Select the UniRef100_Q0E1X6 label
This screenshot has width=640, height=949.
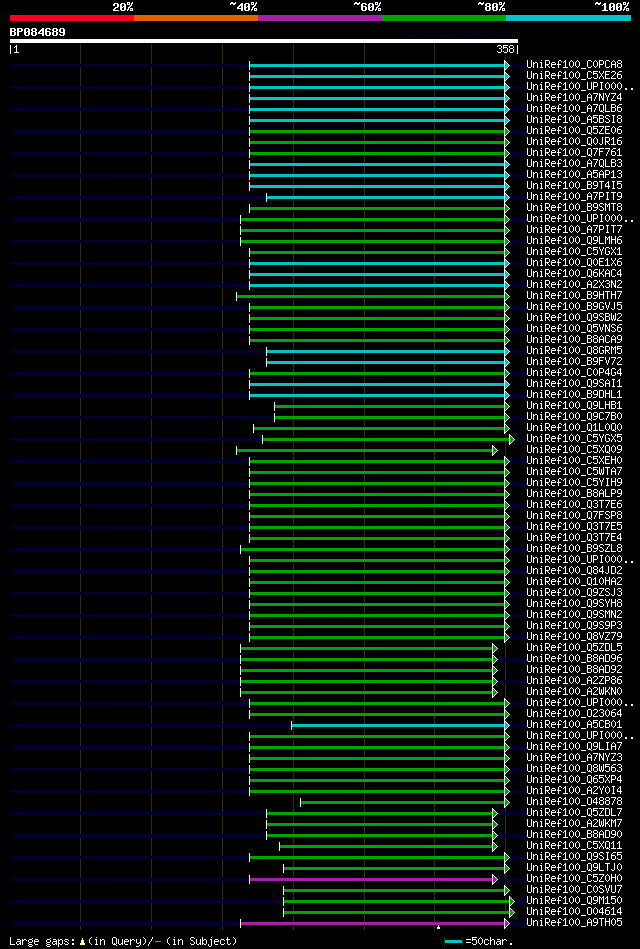574,263
